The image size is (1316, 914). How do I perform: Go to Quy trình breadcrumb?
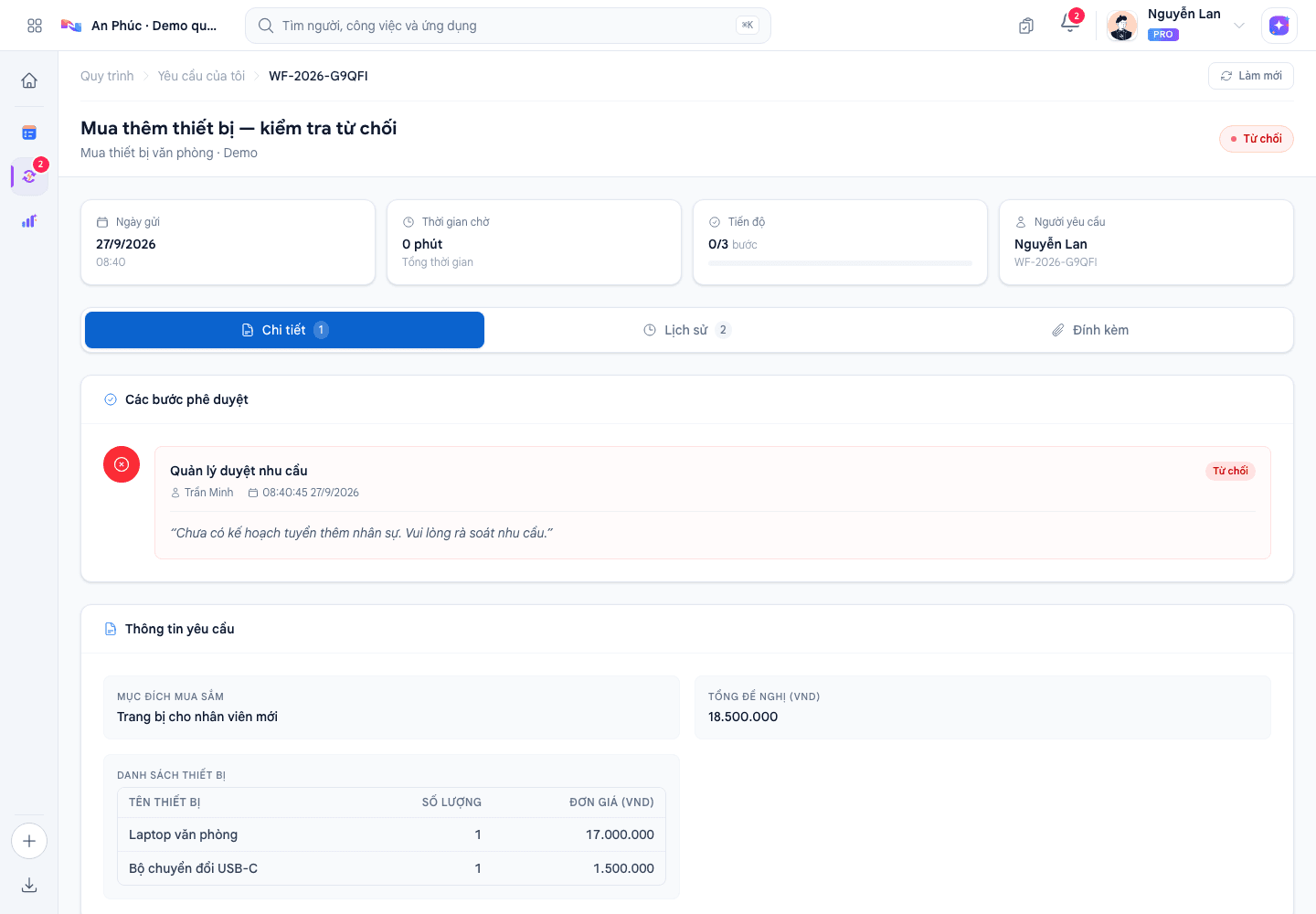point(107,76)
